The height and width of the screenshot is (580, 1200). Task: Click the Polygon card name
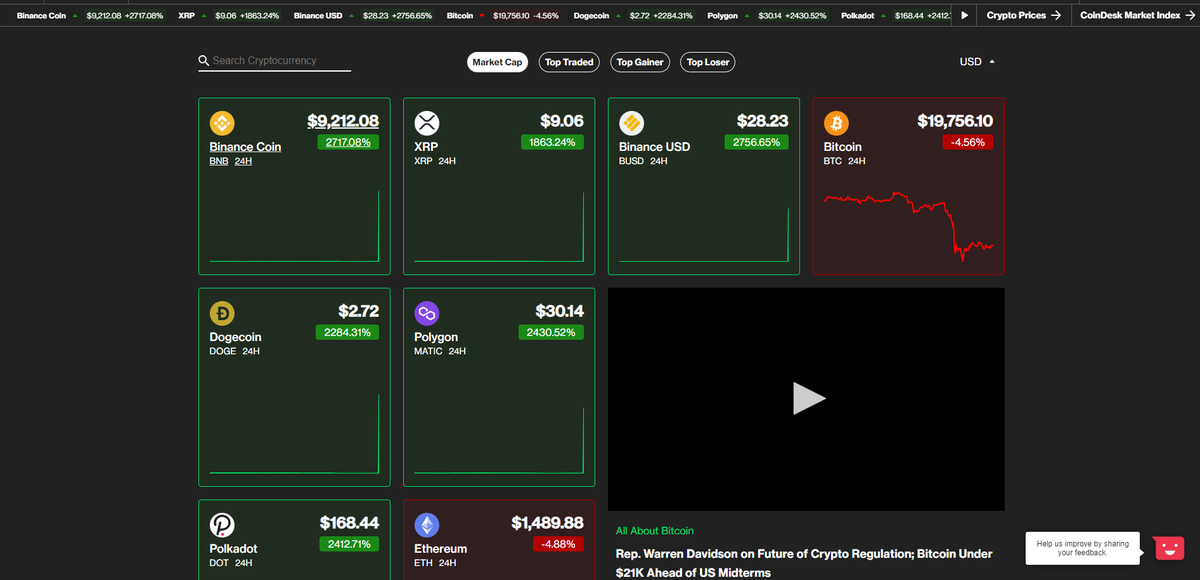(436, 338)
